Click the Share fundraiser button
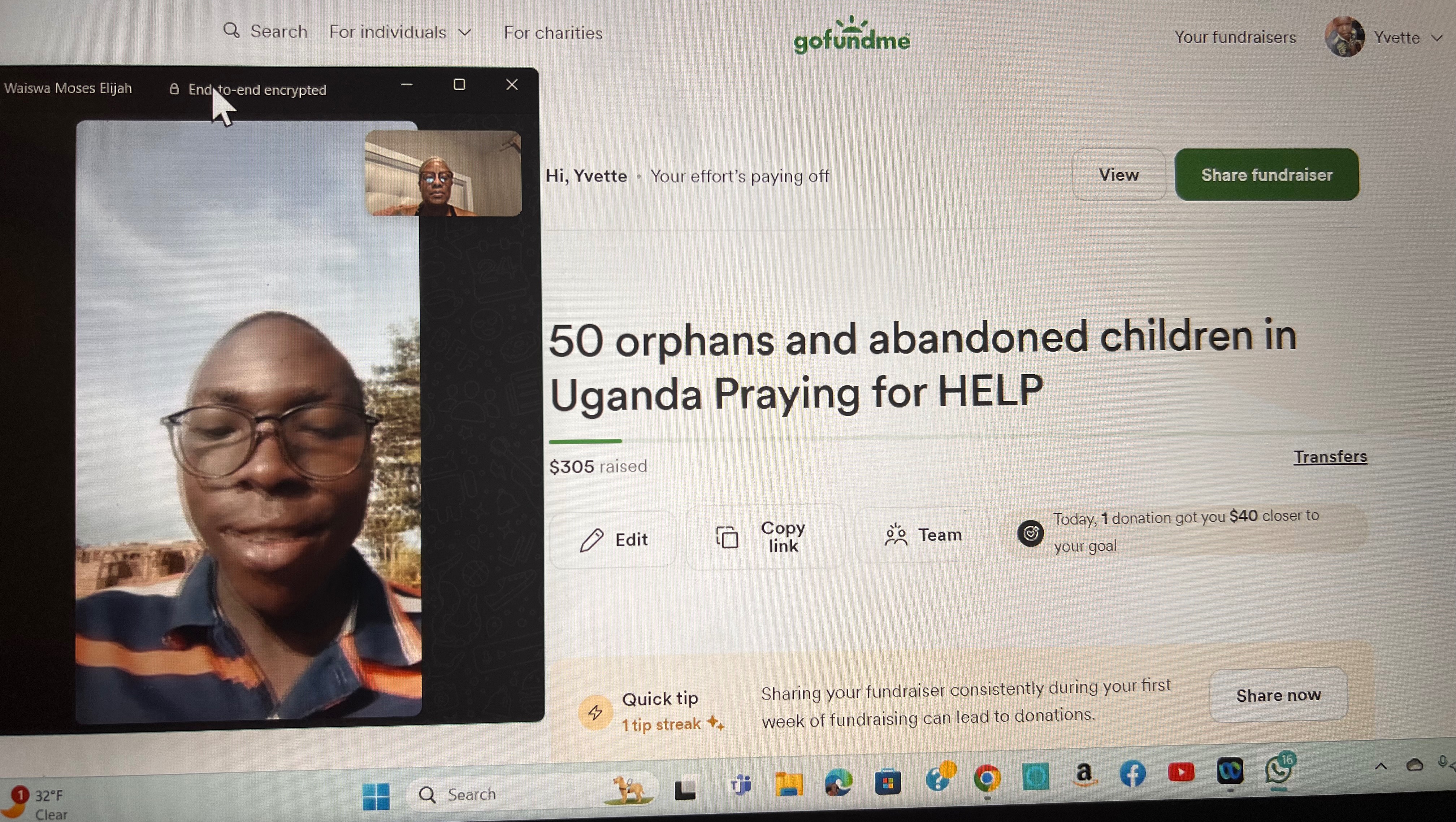The width and height of the screenshot is (1456, 822). point(1267,175)
